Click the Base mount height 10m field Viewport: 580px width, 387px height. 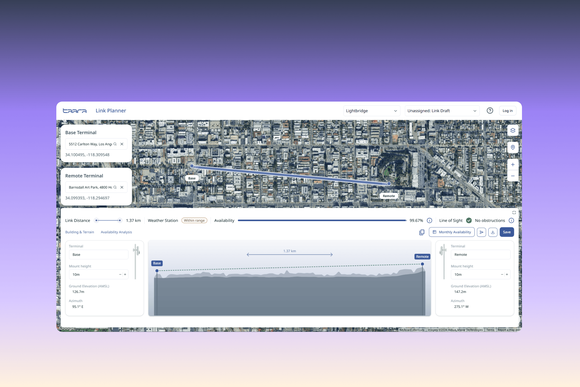click(x=98, y=275)
